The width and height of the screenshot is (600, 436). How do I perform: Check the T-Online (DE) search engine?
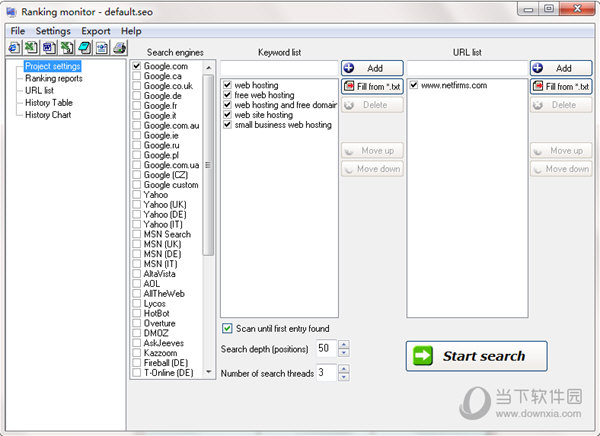(x=137, y=372)
